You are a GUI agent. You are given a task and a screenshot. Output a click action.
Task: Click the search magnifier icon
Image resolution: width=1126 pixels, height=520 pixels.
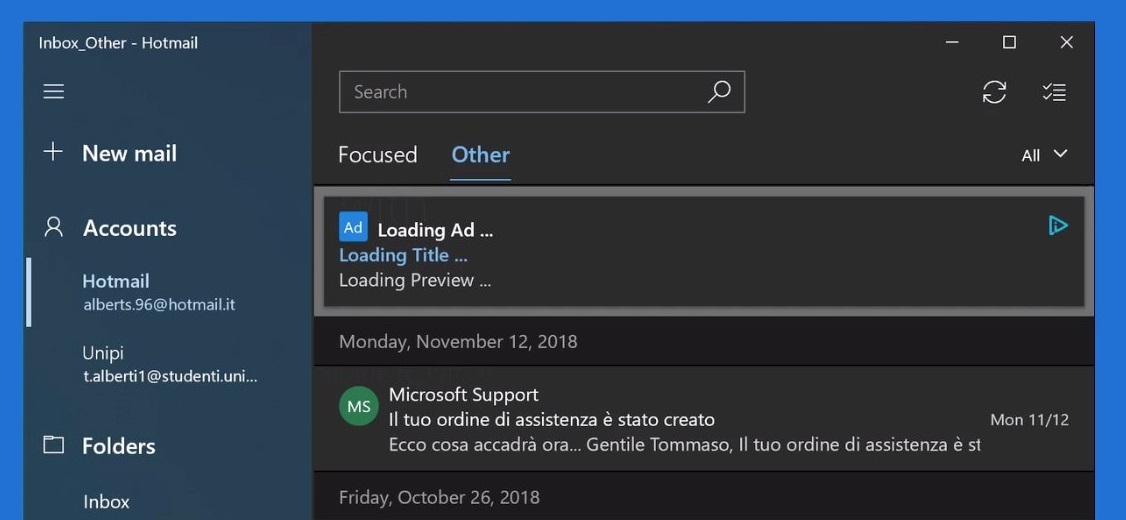(x=719, y=91)
